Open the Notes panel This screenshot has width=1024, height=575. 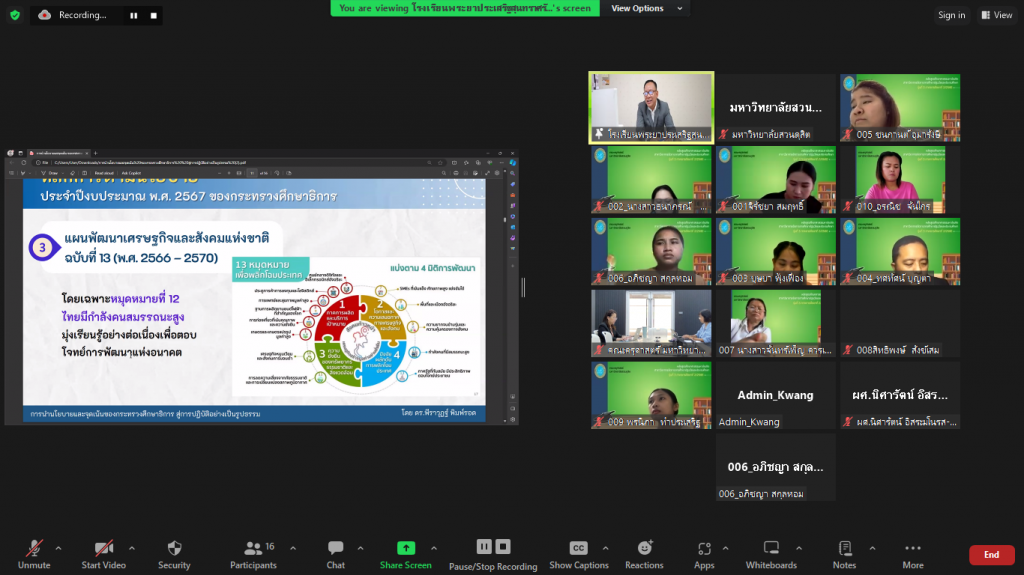coord(844,553)
